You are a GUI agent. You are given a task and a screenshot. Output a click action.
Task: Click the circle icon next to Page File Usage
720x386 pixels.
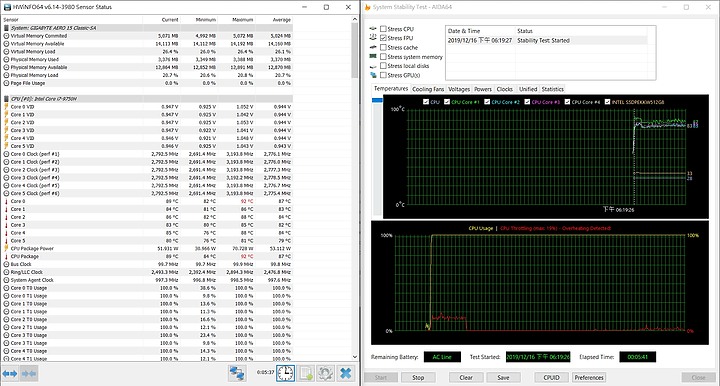(x=6, y=83)
